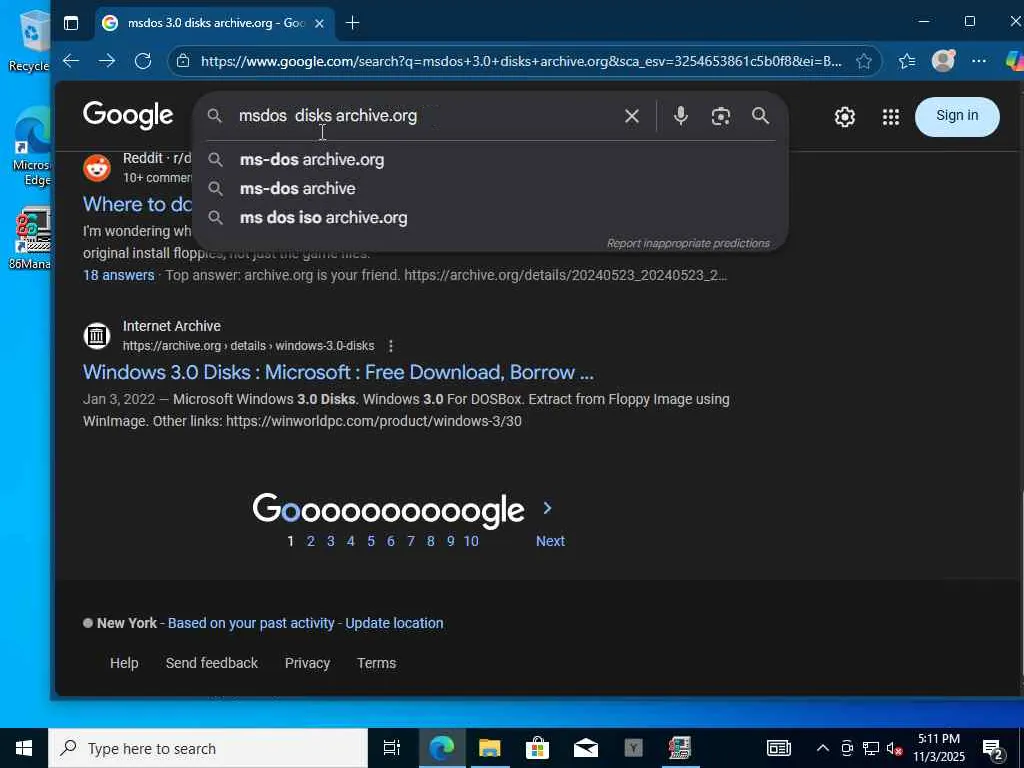Click the Next results link
This screenshot has width=1024, height=768.
click(x=550, y=541)
